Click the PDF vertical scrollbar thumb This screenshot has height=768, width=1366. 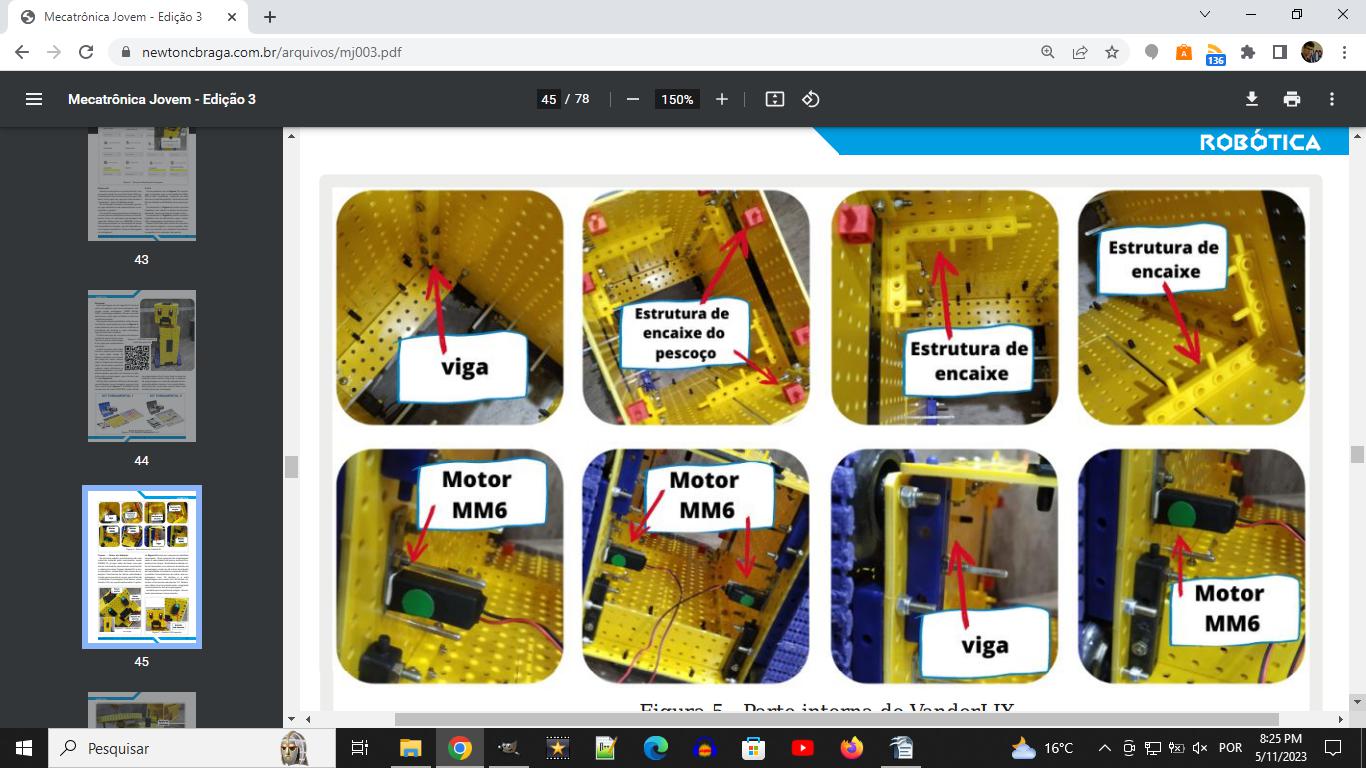click(x=1357, y=454)
